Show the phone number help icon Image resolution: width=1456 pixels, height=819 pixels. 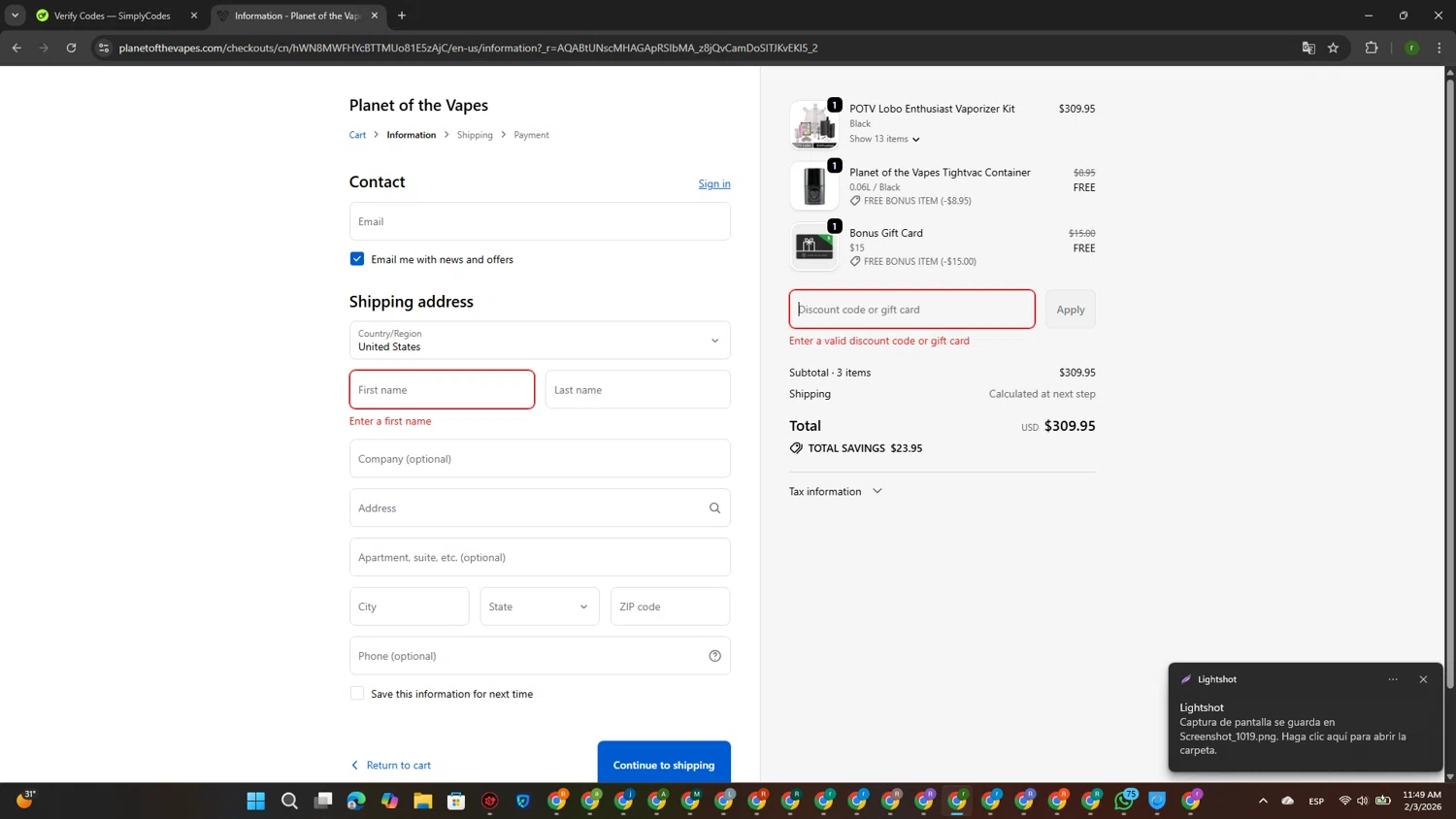[x=714, y=656]
